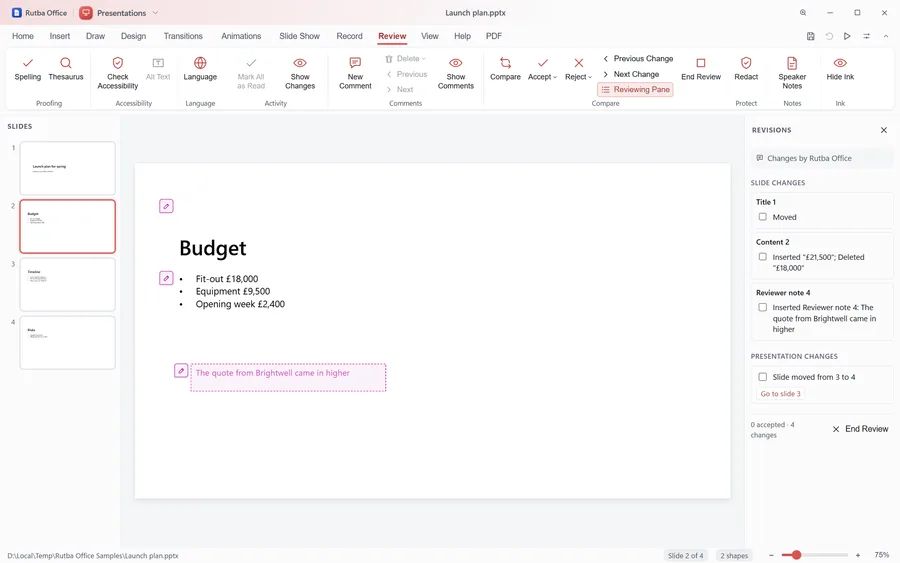The image size is (900, 563).
Task: Go to Previous Change
Action: [x=638, y=59]
